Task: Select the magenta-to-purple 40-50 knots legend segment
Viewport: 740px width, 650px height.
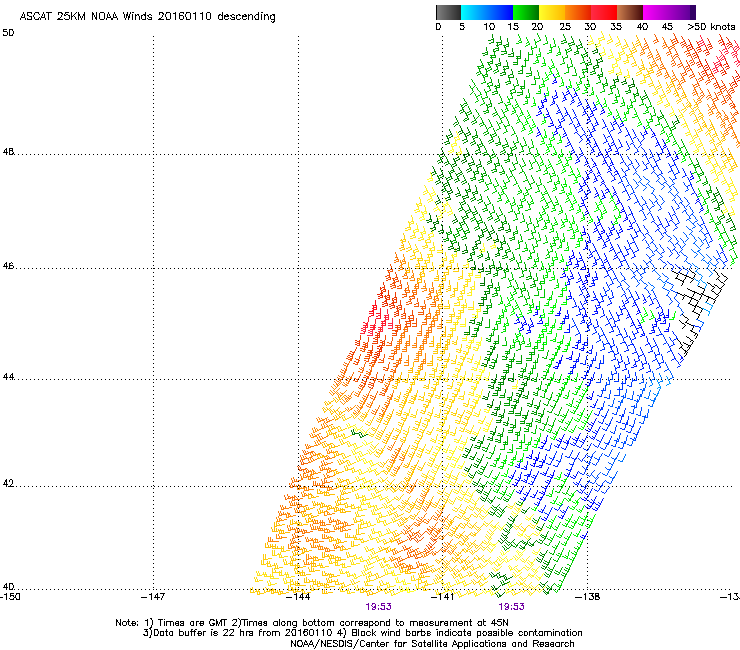Action: click(669, 12)
